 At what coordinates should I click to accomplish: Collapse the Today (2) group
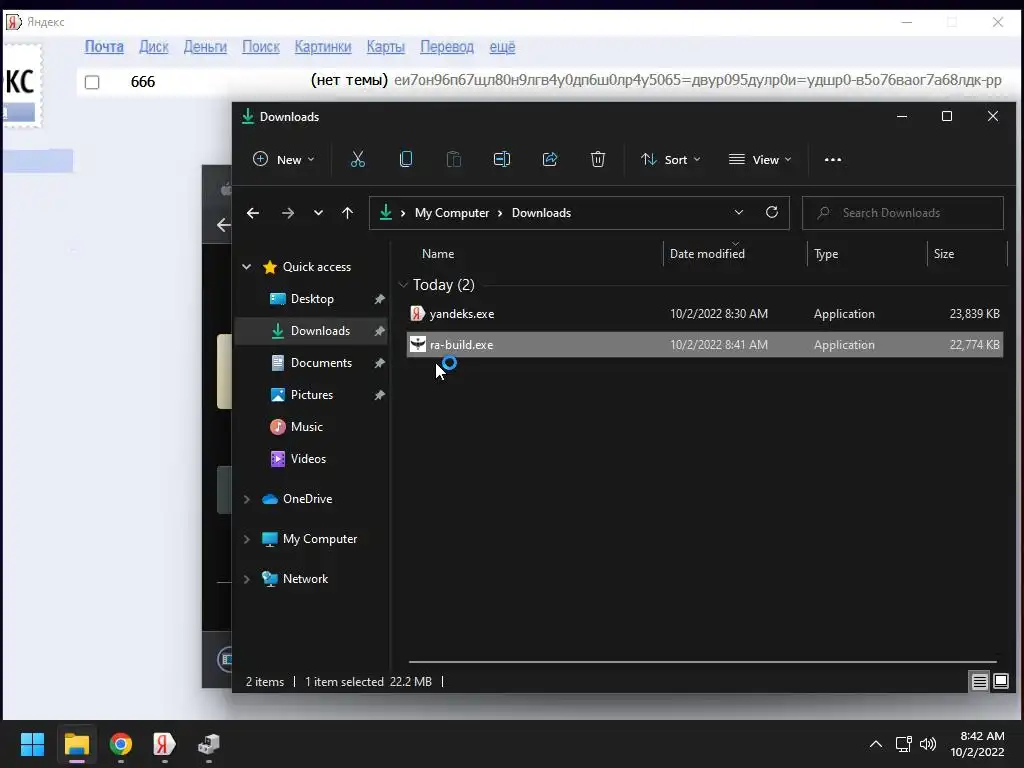404,285
